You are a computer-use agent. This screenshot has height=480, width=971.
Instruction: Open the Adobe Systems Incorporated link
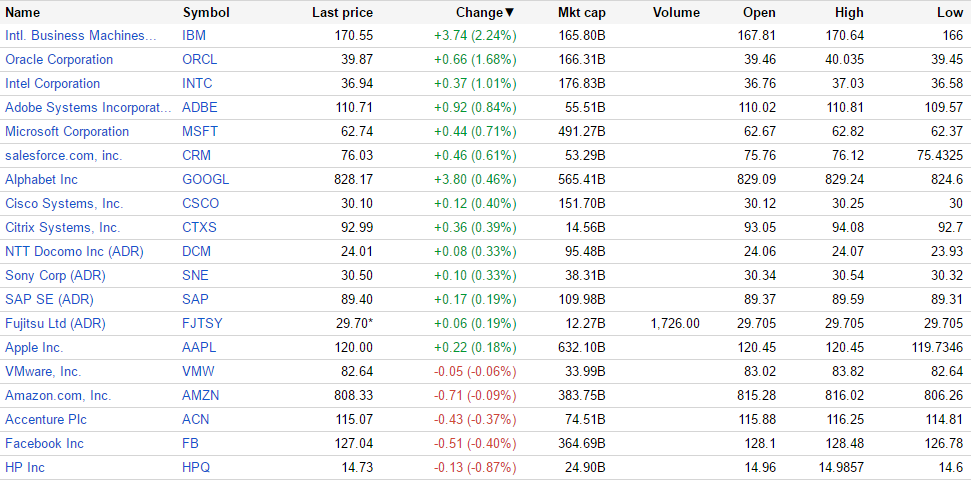82,108
